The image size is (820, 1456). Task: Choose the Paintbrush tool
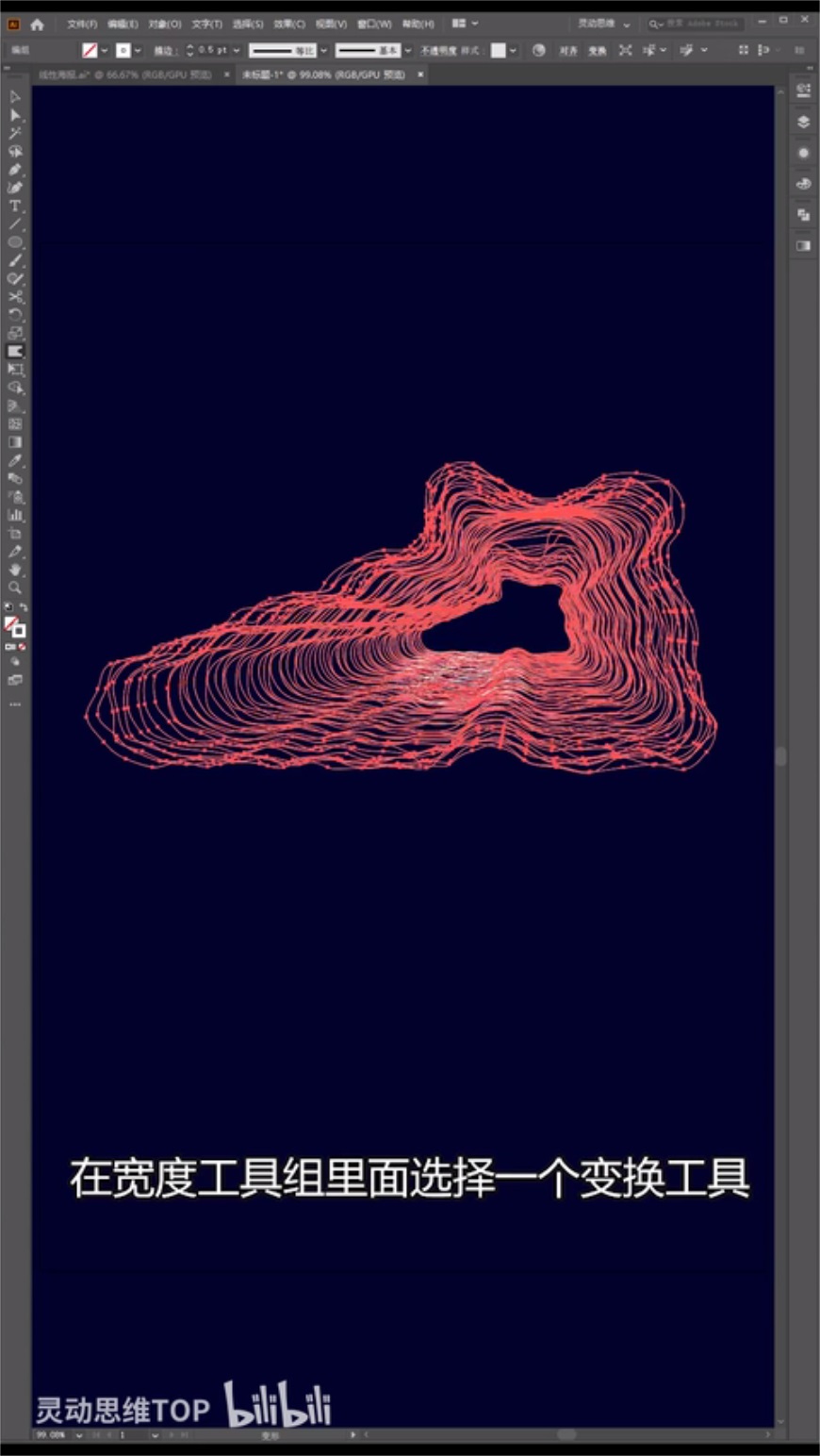click(15, 261)
